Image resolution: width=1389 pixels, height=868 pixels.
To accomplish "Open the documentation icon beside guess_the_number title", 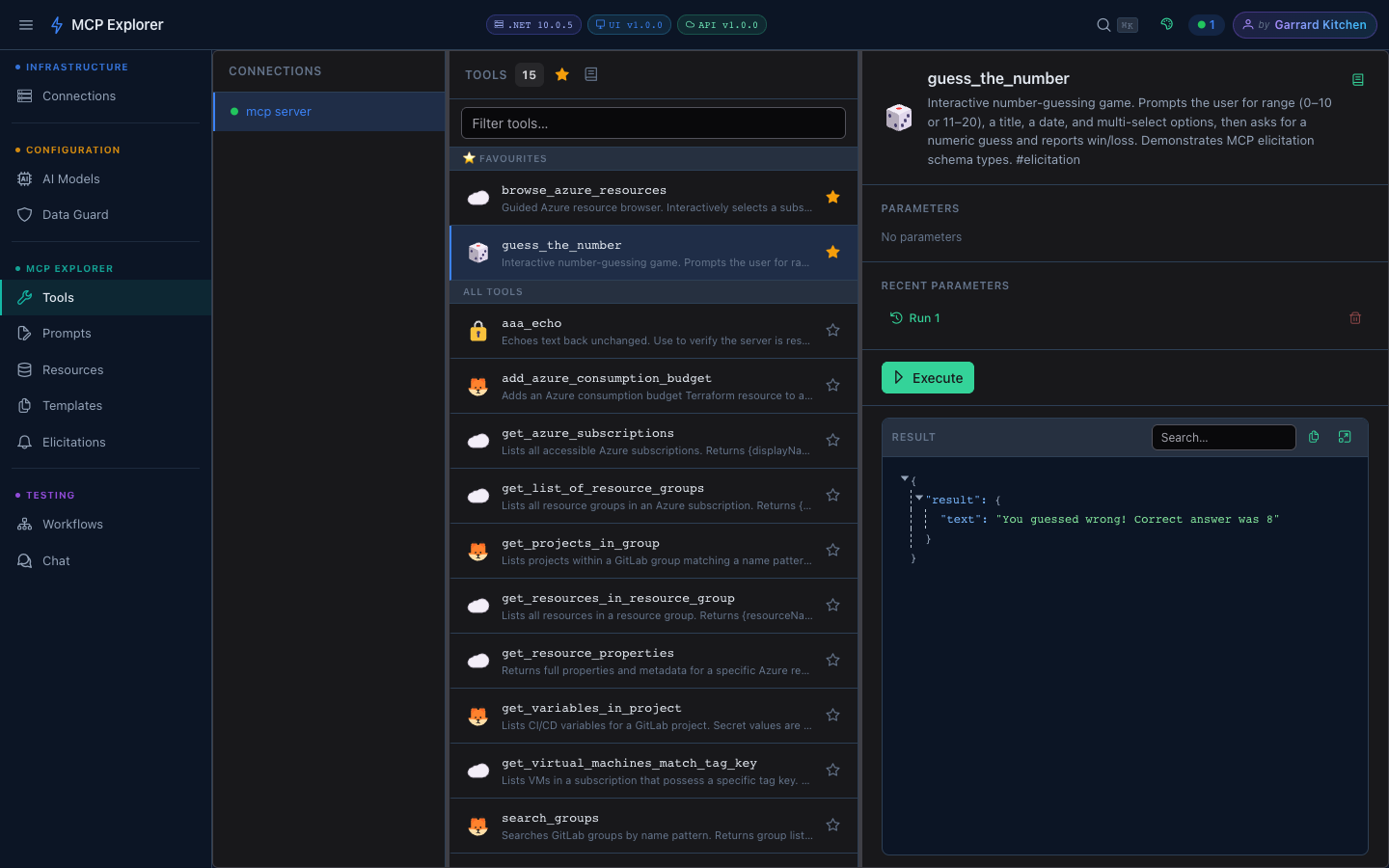I will 1358,80.
